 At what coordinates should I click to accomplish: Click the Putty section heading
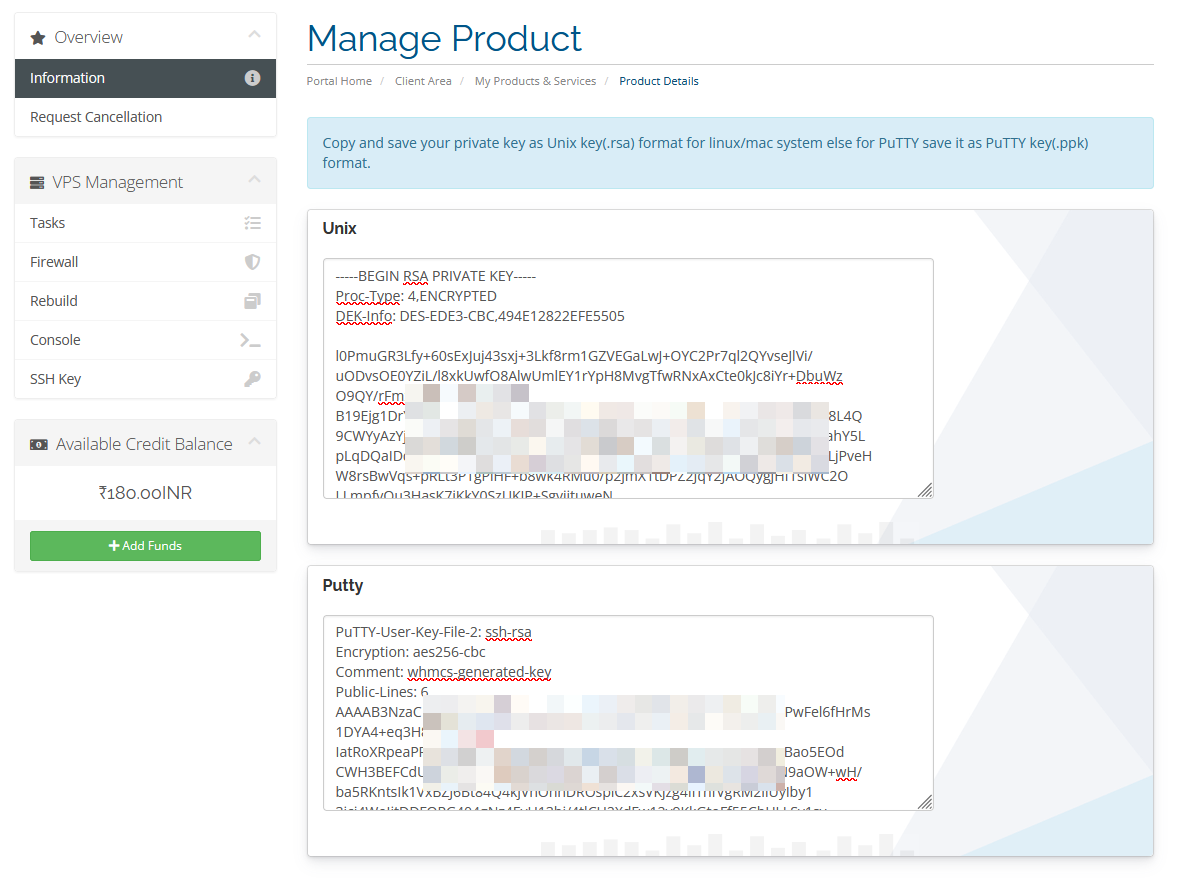tap(343, 586)
